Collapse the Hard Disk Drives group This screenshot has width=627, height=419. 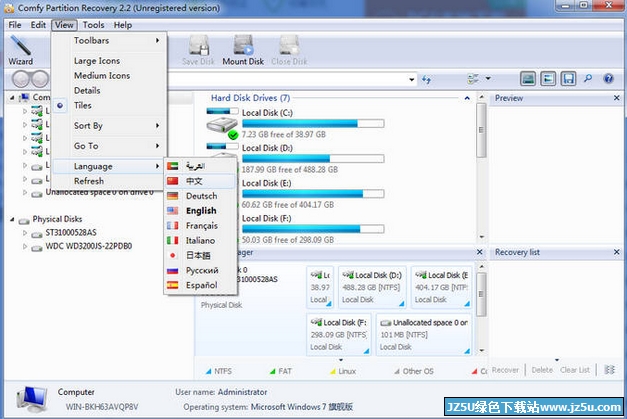pyautogui.click(x=467, y=98)
